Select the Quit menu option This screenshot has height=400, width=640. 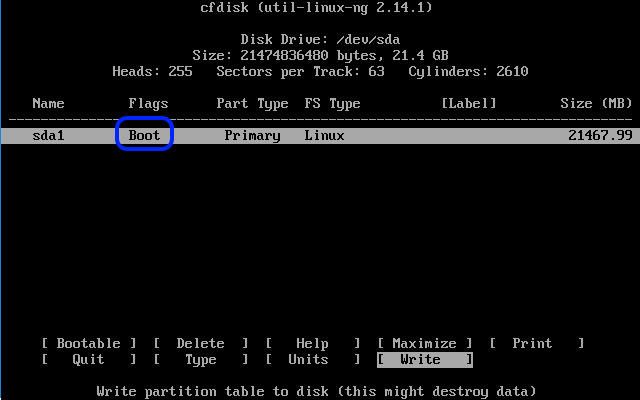[89, 360]
